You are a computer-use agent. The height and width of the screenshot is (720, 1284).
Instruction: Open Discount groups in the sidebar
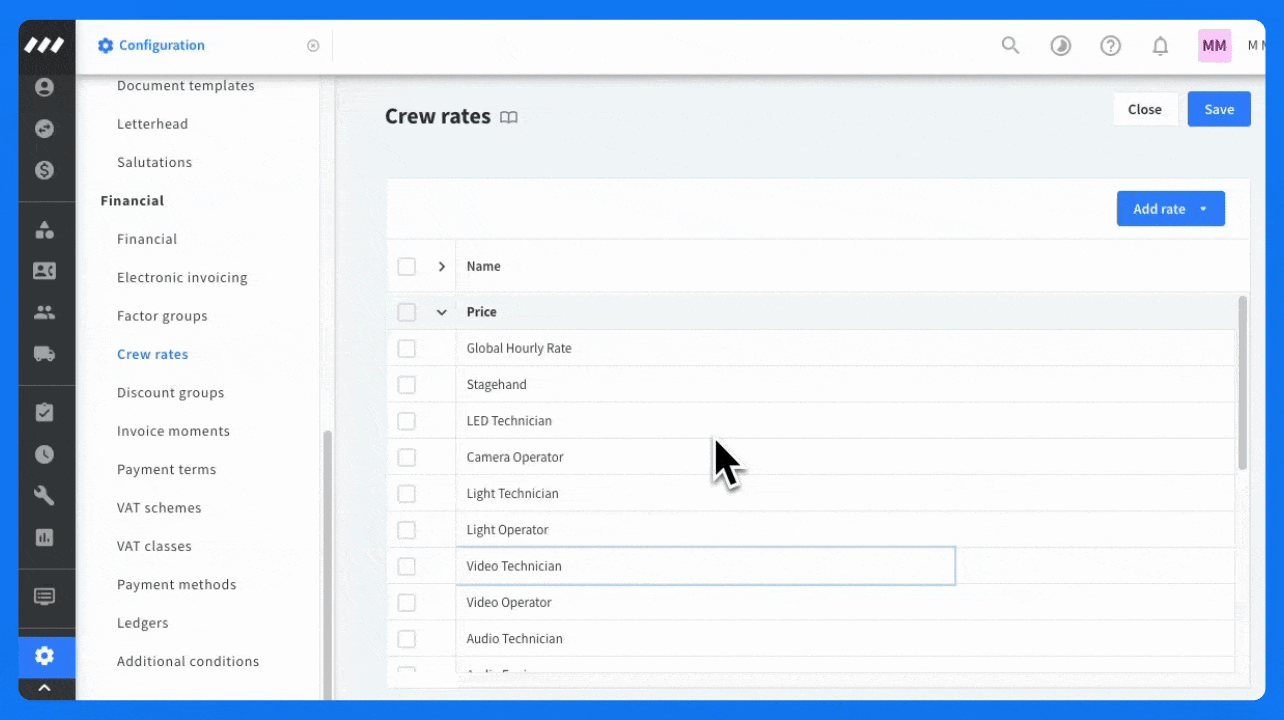point(170,393)
